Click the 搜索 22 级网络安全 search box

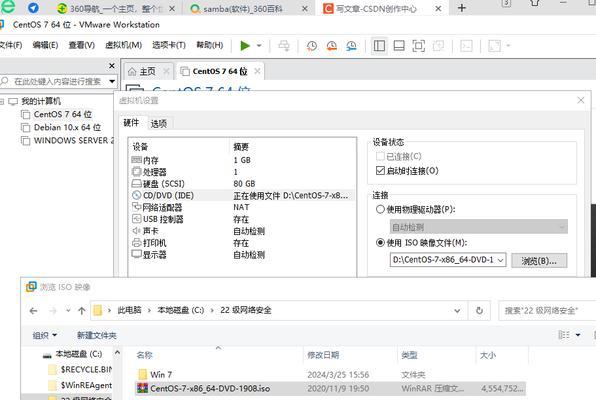[547, 311]
